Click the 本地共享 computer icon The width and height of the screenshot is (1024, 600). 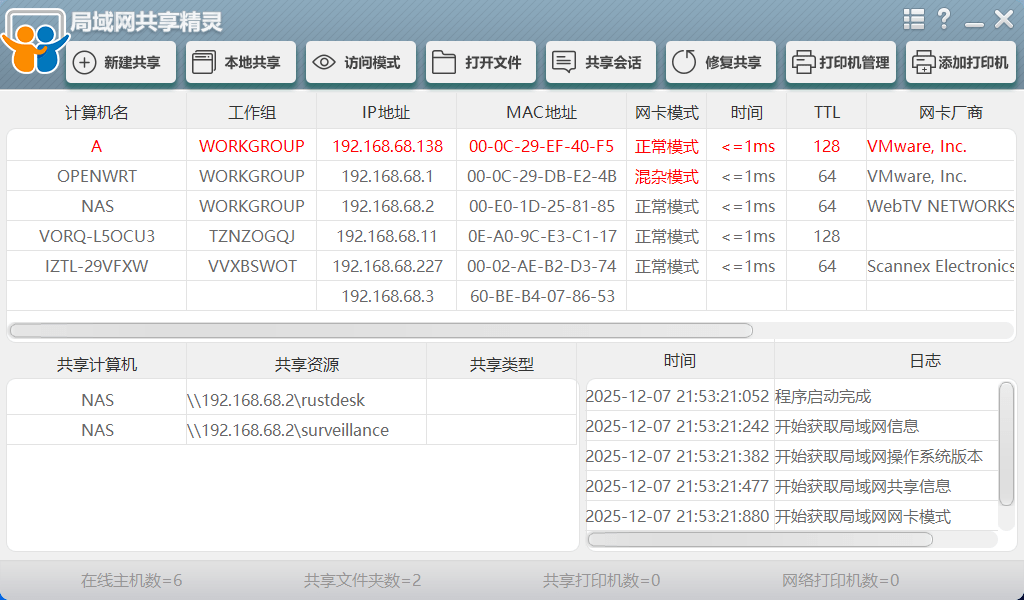click(x=204, y=61)
